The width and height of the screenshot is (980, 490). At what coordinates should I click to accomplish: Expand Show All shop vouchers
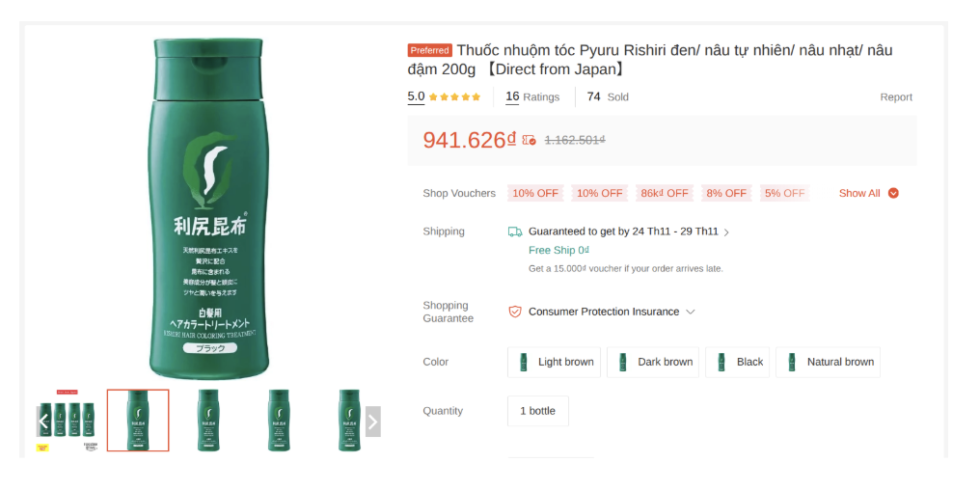[x=868, y=193]
